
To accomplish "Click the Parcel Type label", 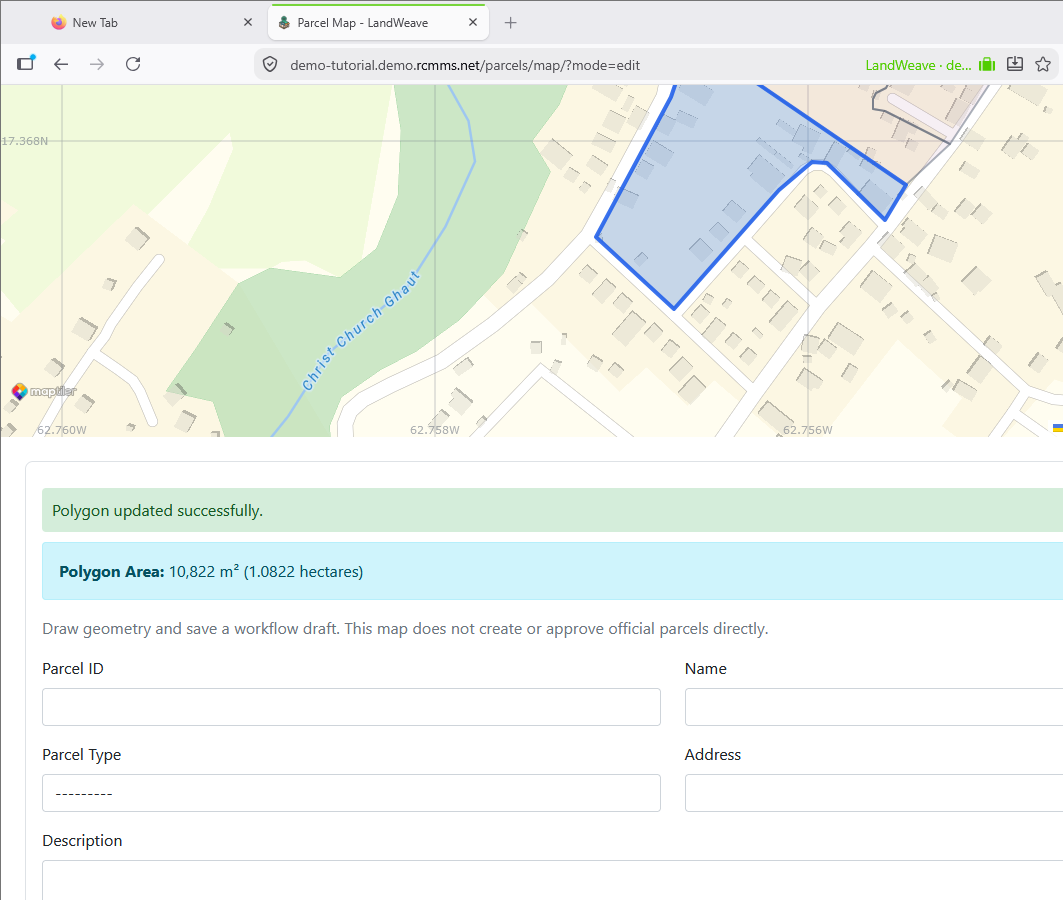I will point(81,754).
